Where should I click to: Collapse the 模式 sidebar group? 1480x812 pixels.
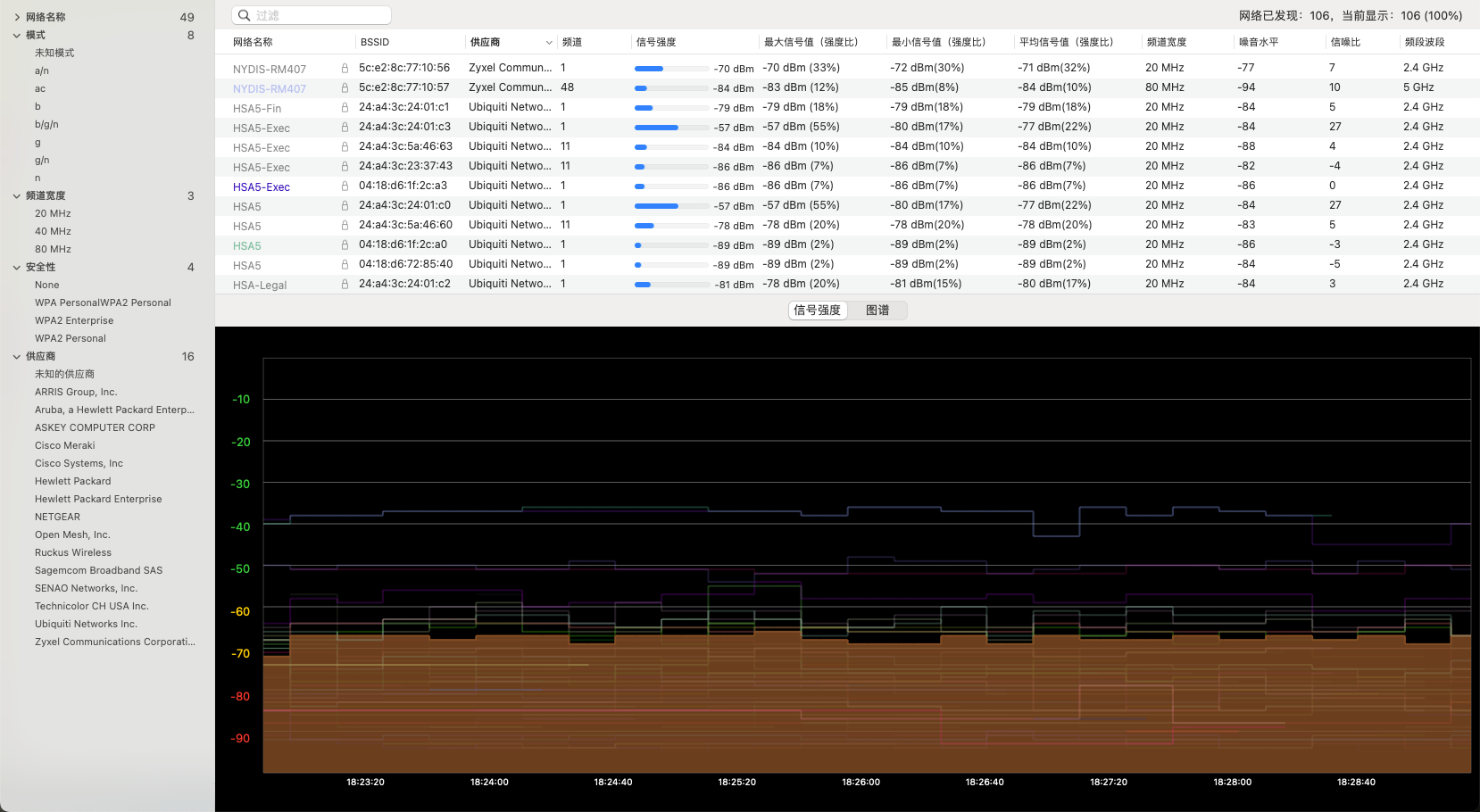coord(16,35)
